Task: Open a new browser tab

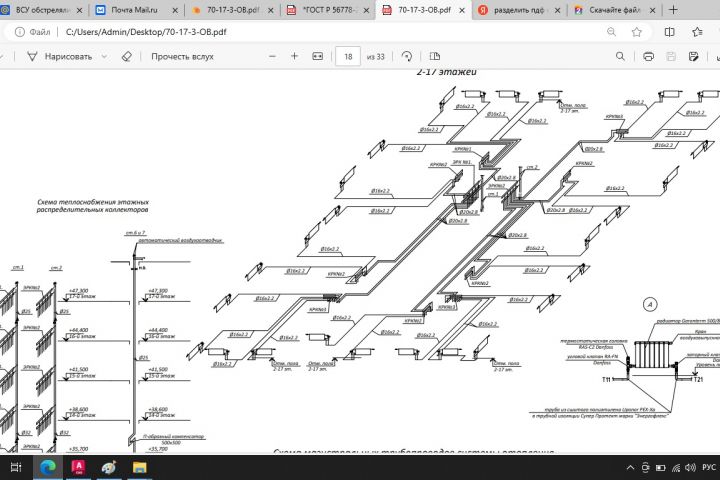Action: (673, 10)
